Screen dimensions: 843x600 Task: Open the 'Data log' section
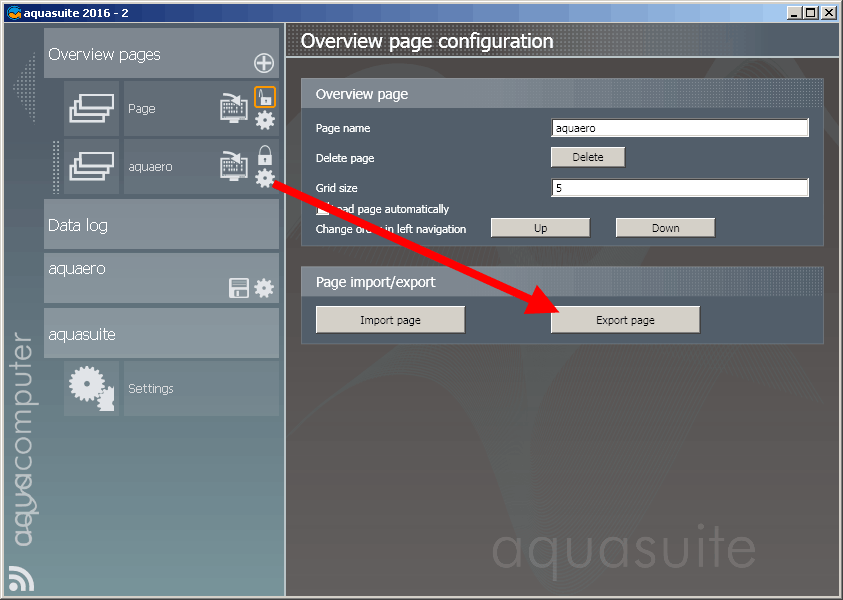tap(161, 224)
